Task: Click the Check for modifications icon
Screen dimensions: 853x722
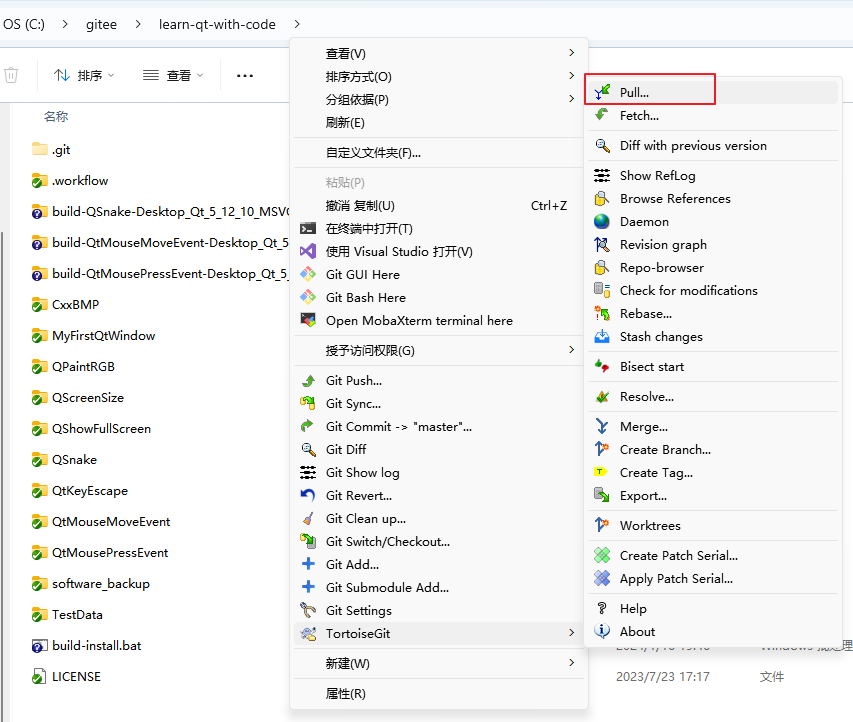Action: coord(602,290)
